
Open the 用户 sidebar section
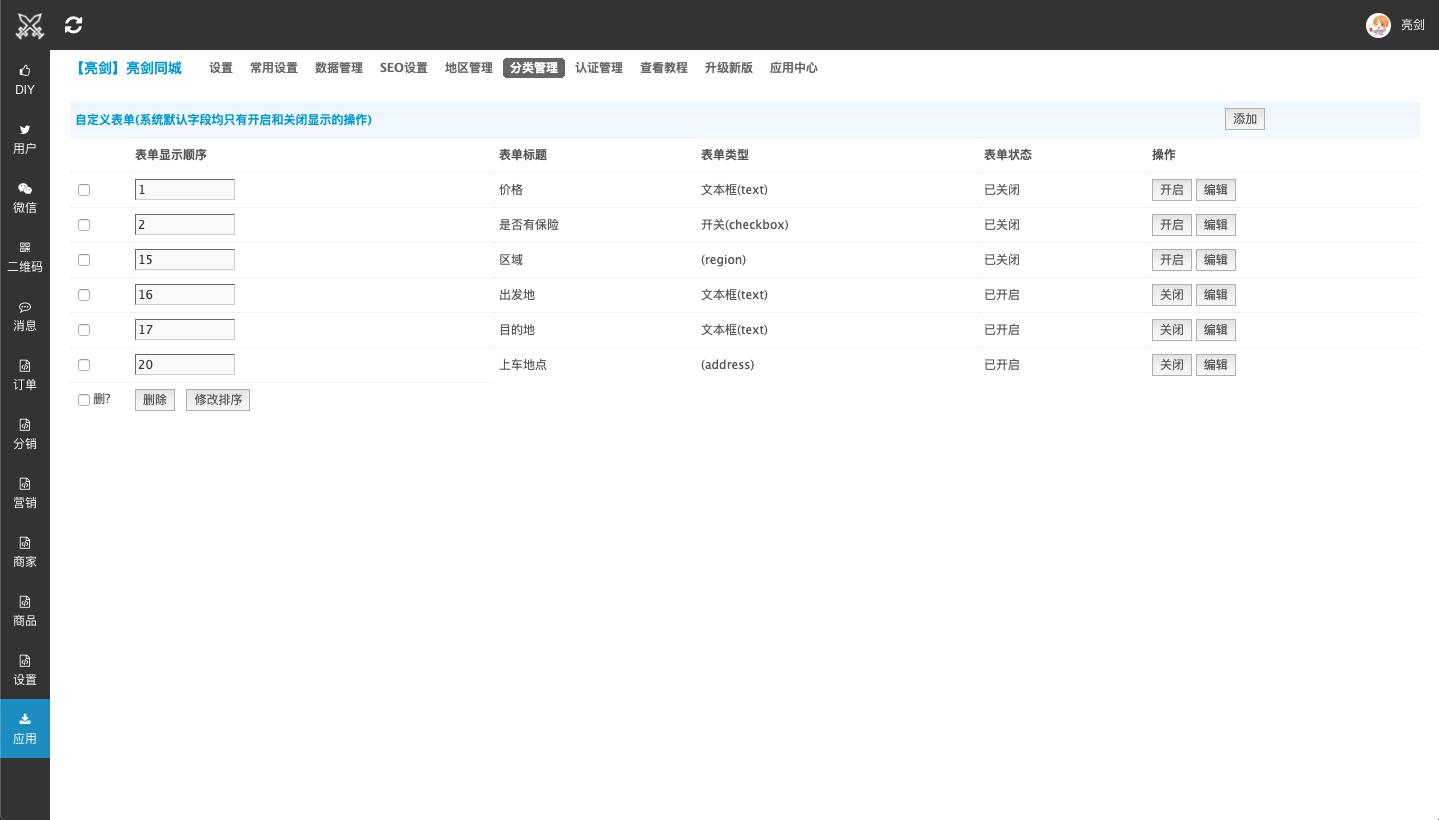click(x=25, y=138)
